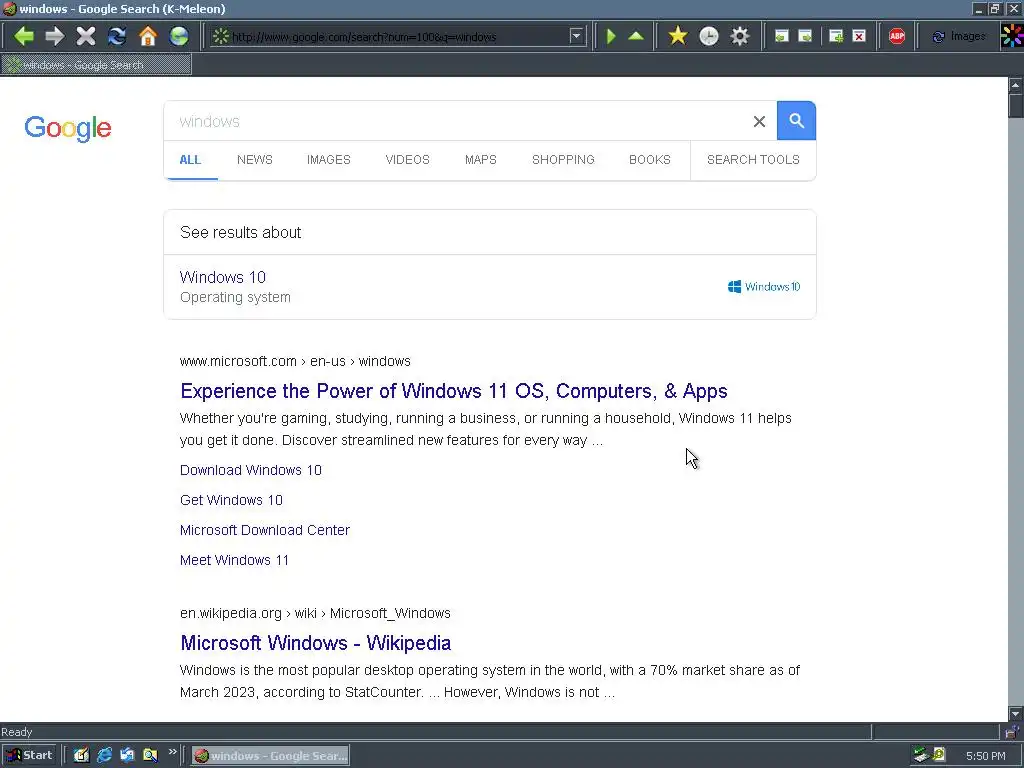This screenshot has height=768, width=1024.
Task: Click the magnifier Quick Launch icon
Action: click(x=150, y=756)
